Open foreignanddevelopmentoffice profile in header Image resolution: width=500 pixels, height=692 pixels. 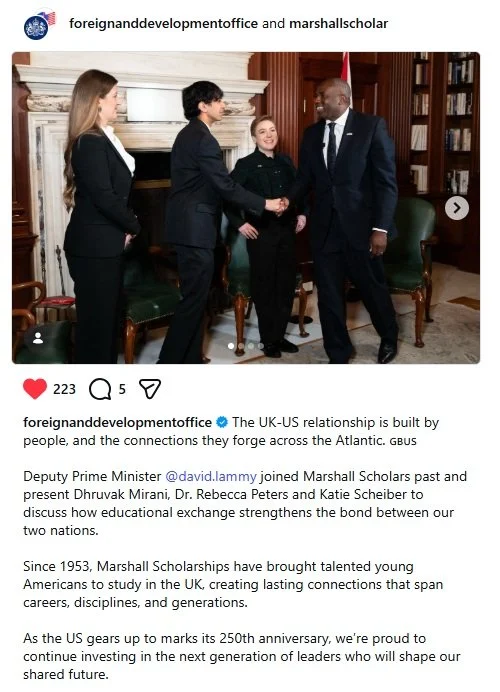163,23
